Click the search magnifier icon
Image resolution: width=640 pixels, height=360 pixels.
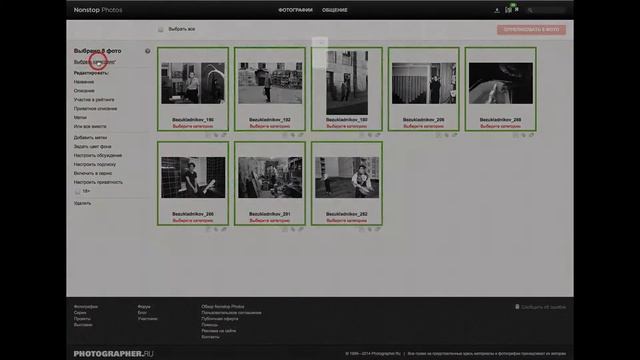530,10
